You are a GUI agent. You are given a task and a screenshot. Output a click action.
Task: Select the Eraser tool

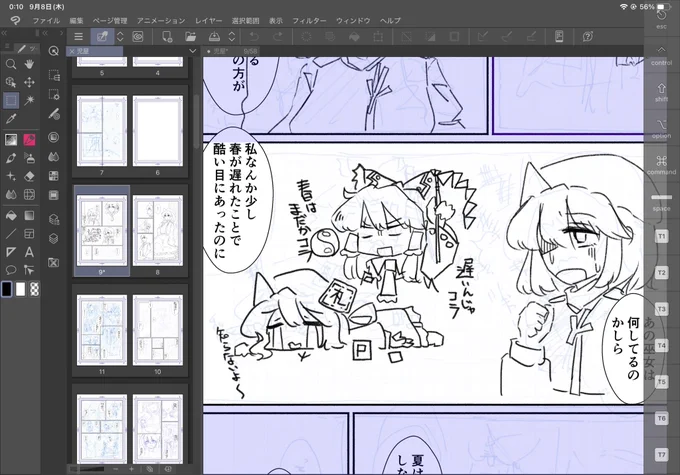(x=29, y=176)
